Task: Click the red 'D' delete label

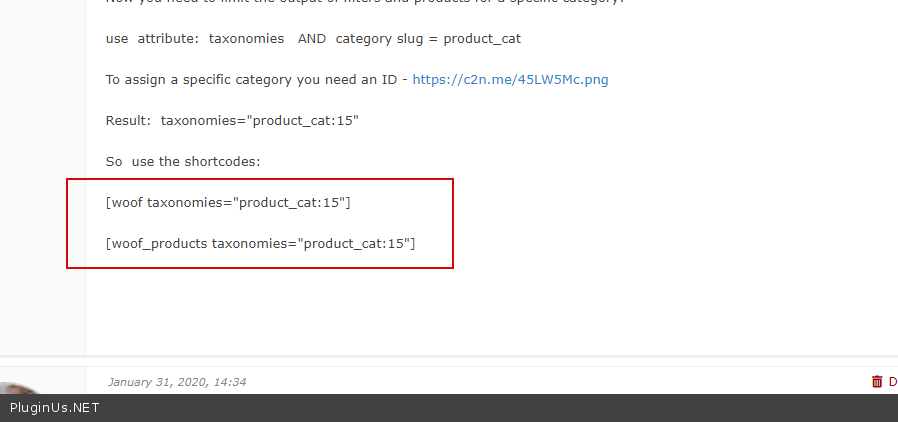Action: point(892,381)
